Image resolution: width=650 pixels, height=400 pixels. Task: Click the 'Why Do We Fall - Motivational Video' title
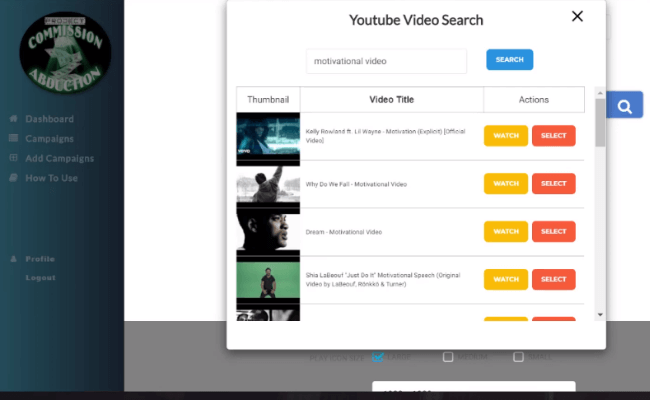coord(356,184)
